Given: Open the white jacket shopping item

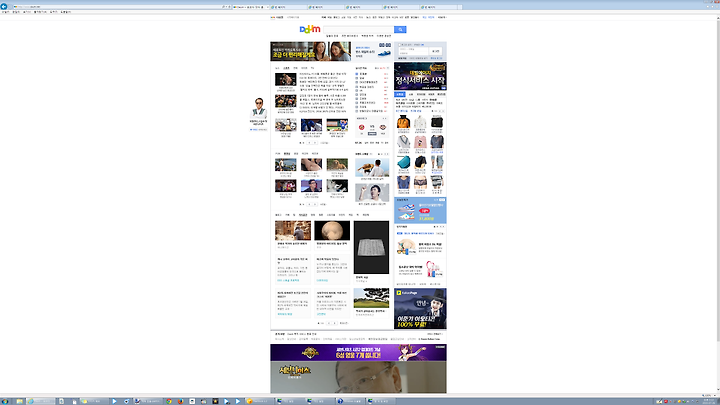Looking at the screenshot, I should click(x=420, y=122).
